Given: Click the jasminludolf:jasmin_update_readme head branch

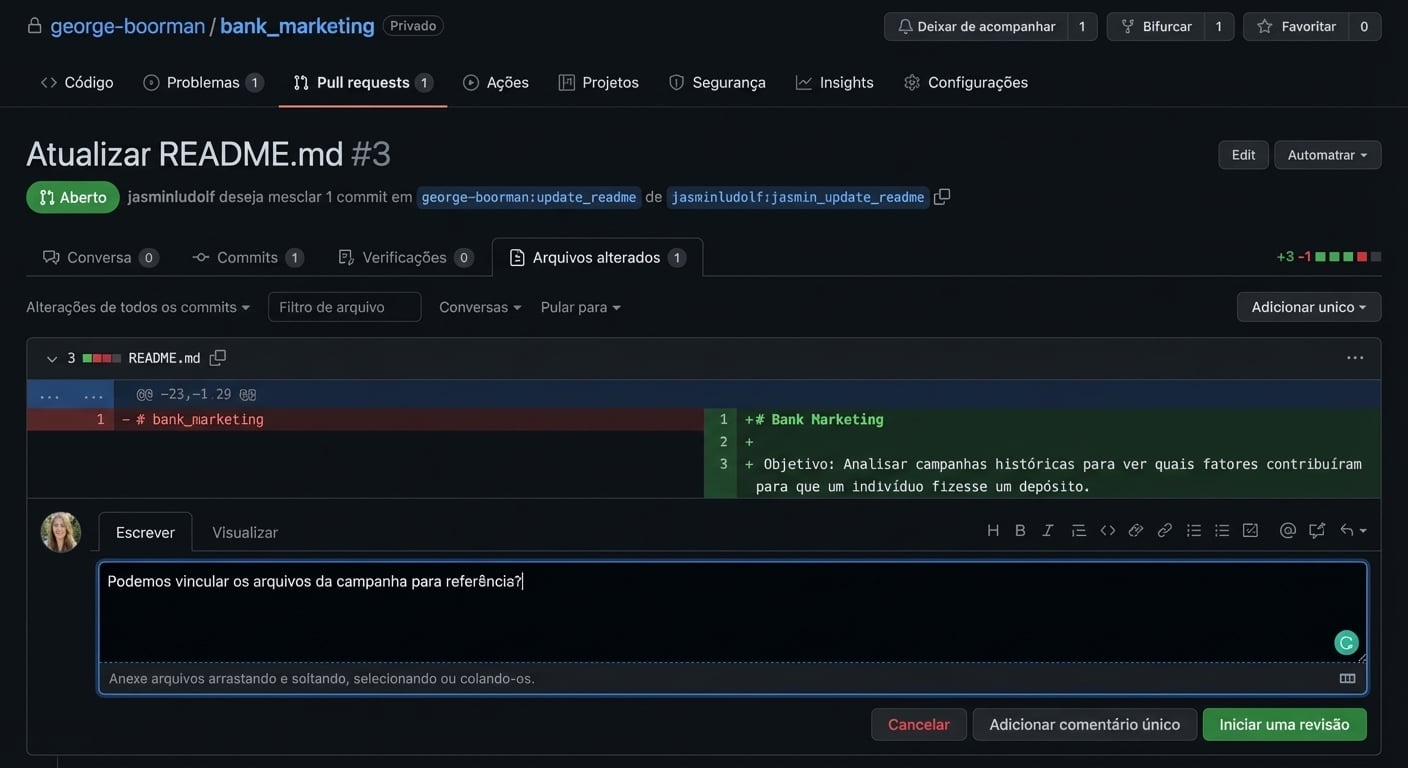Looking at the screenshot, I should coord(798,197).
